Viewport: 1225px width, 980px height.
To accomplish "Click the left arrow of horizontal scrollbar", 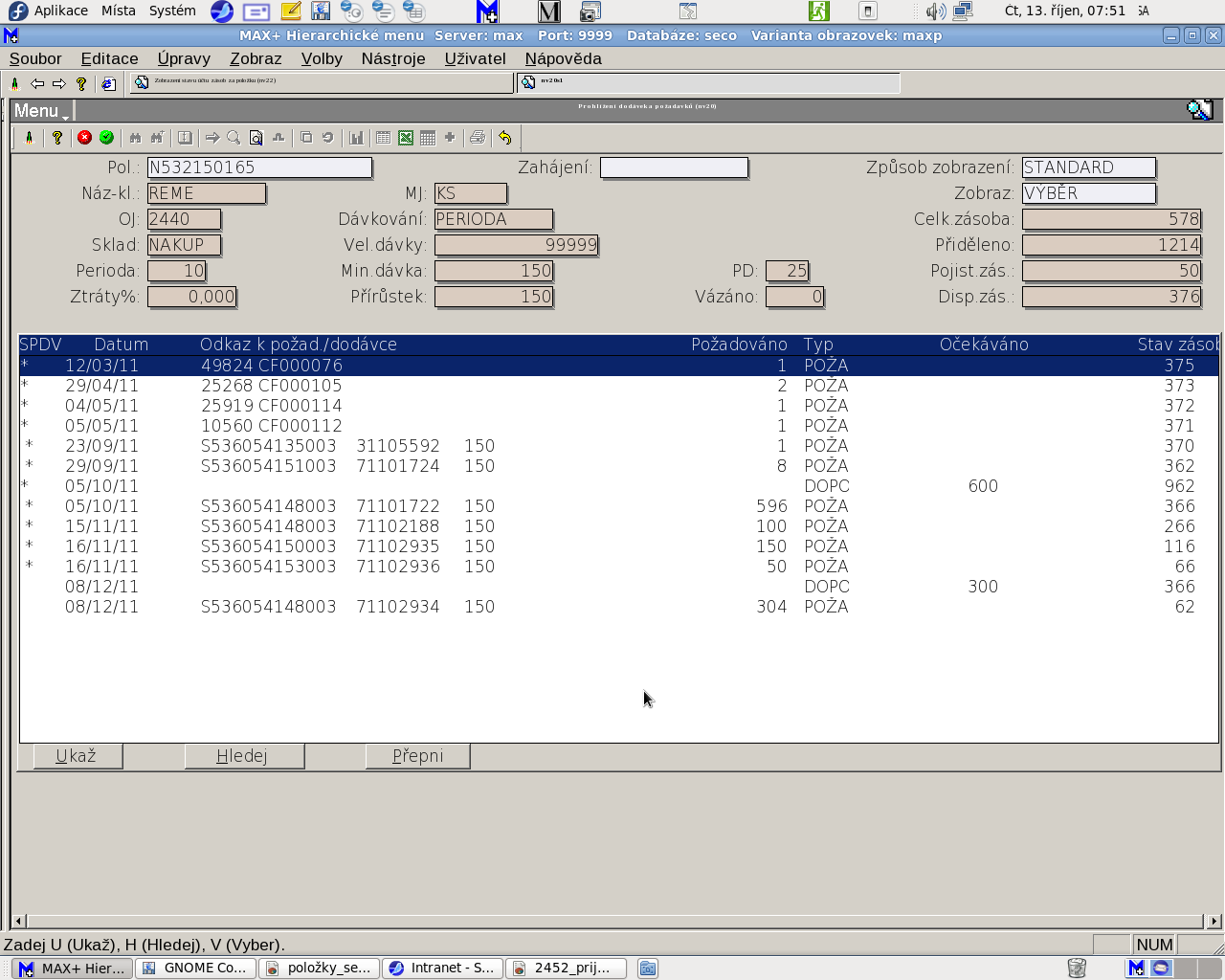I will (20, 922).
